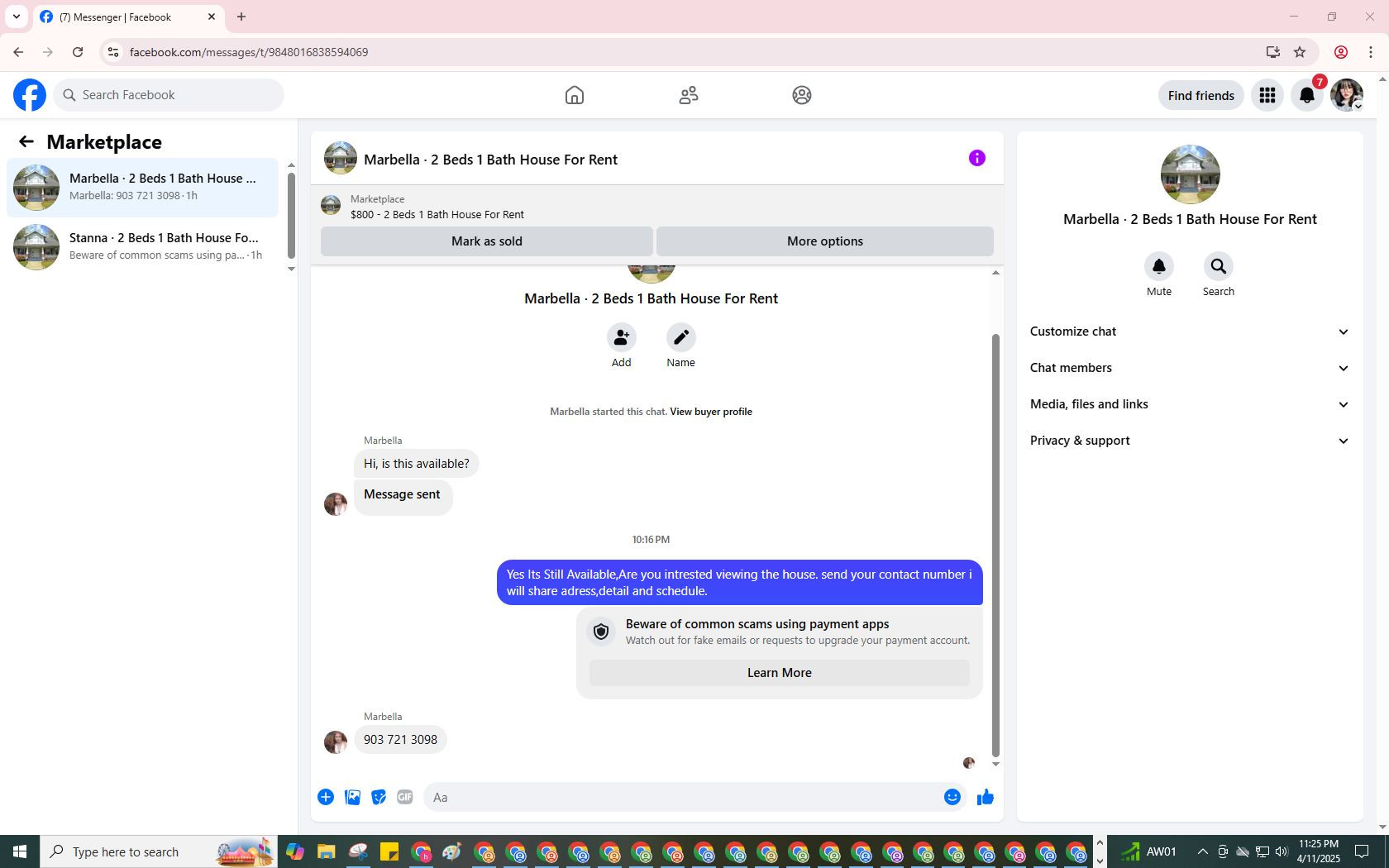1389x868 pixels.
Task: Click the browser address bar URL
Action: (249, 52)
